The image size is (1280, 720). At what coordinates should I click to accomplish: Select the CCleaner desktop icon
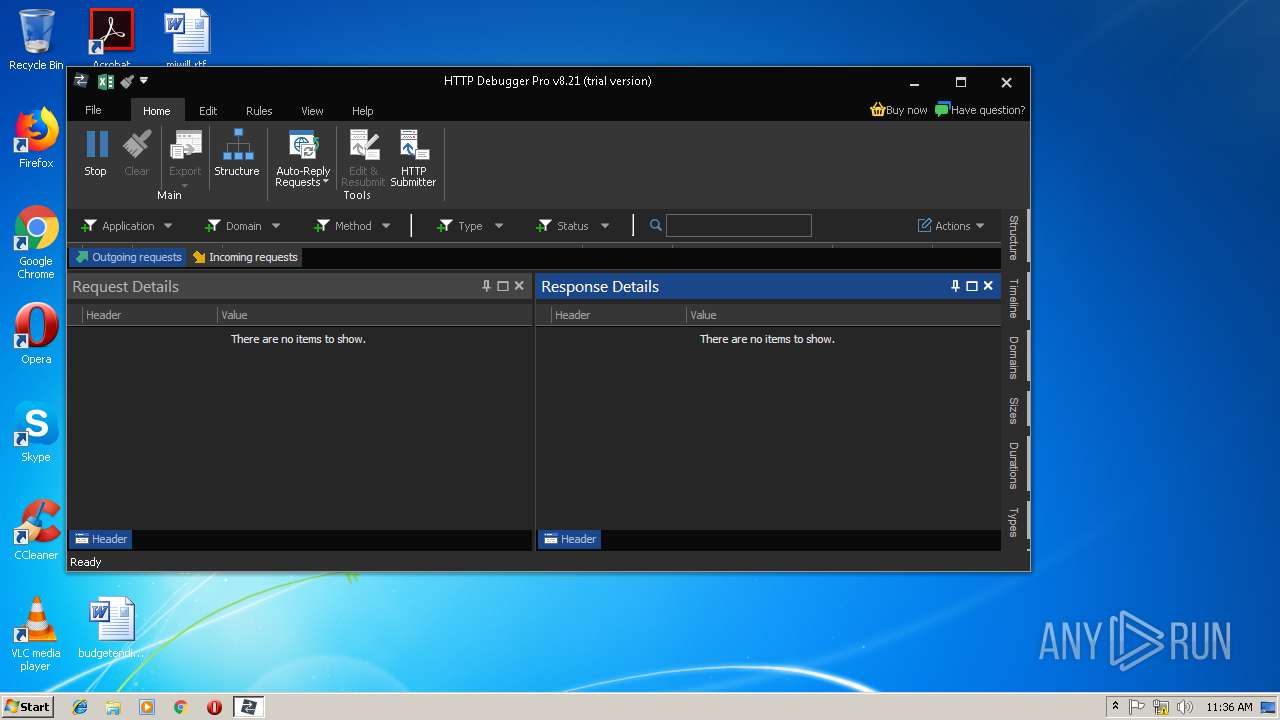[36, 530]
